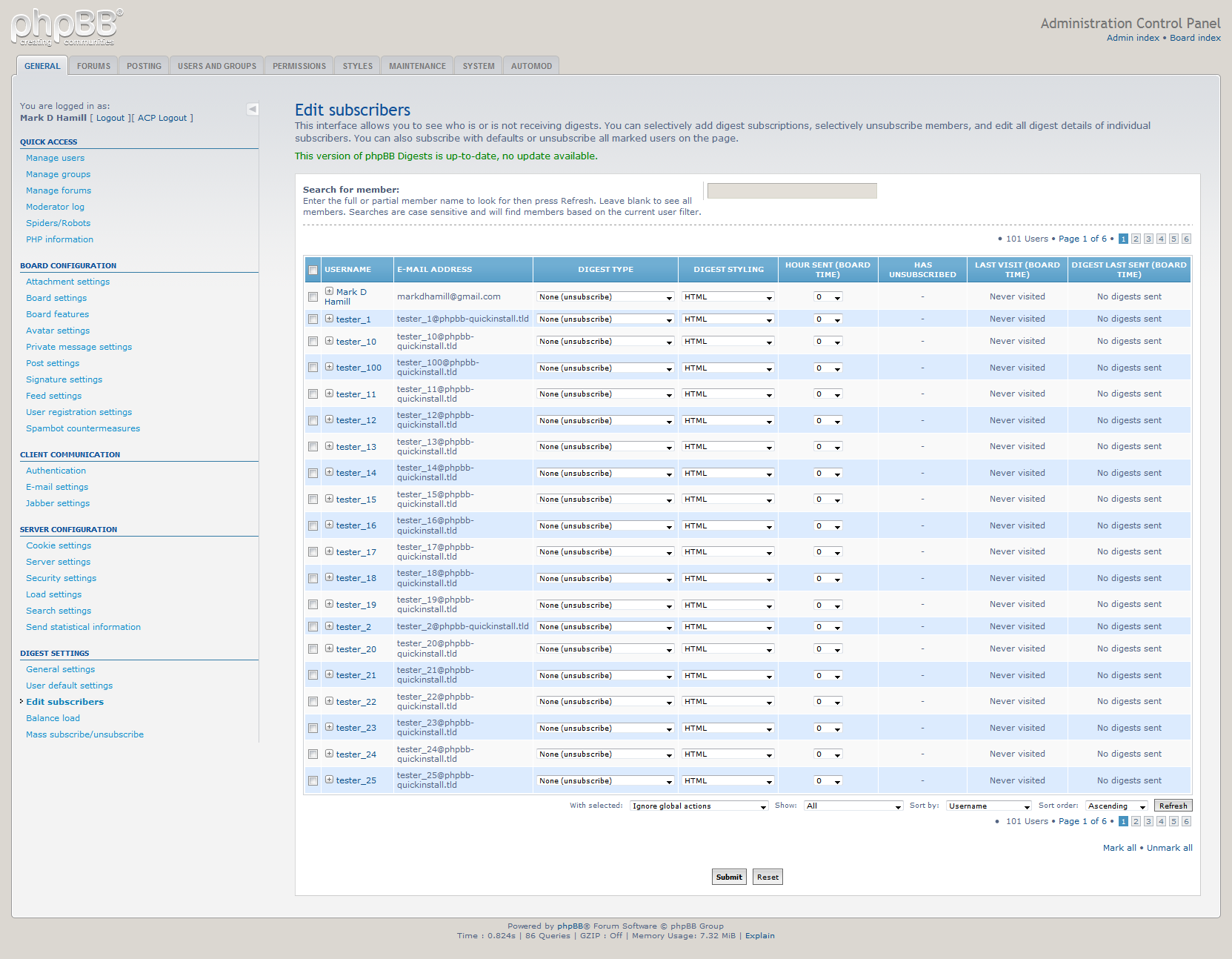Viewport: 1232px width, 959px height.
Task: Click the phpBB logo
Action: tap(67, 27)
